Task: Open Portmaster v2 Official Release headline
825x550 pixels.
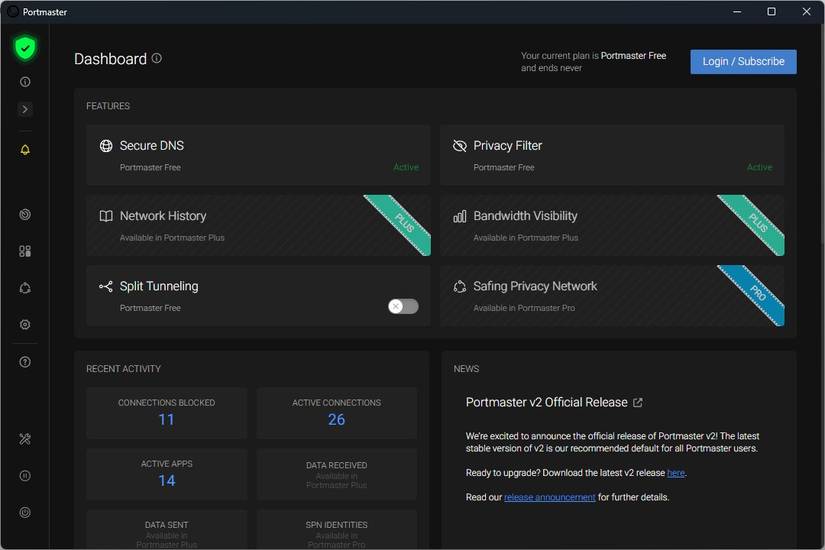Action: pyautogui.click(x=546, y=403)
